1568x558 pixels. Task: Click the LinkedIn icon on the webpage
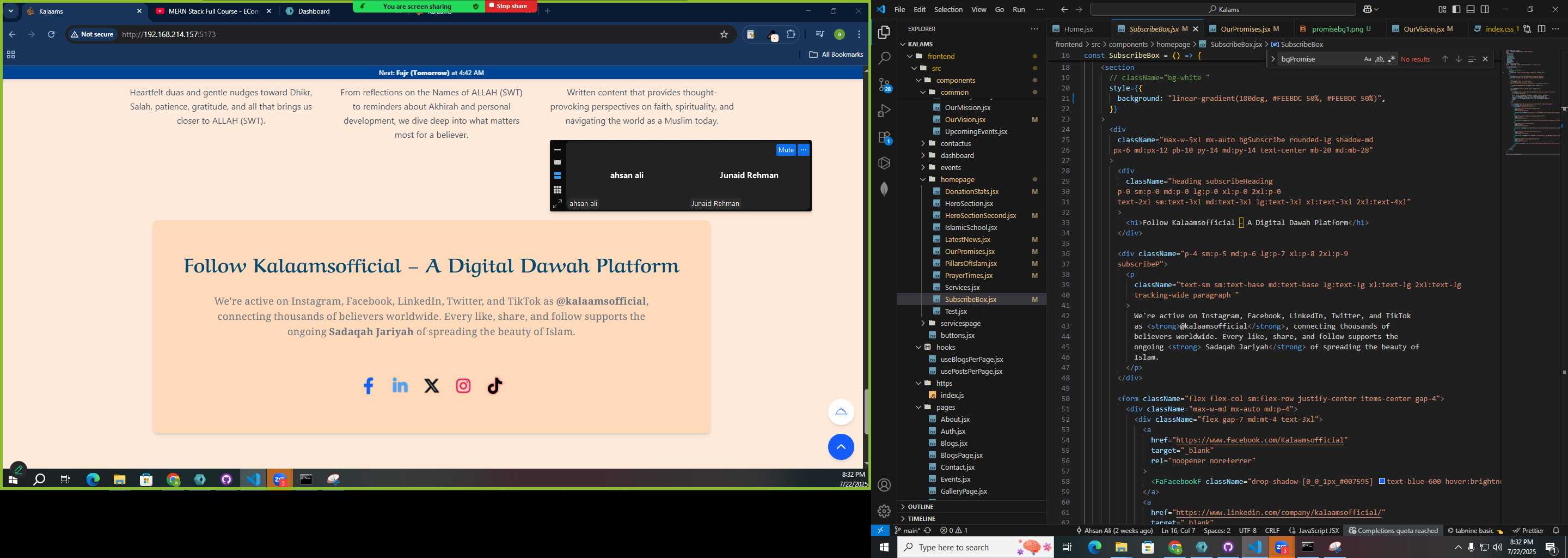[400, 385]
